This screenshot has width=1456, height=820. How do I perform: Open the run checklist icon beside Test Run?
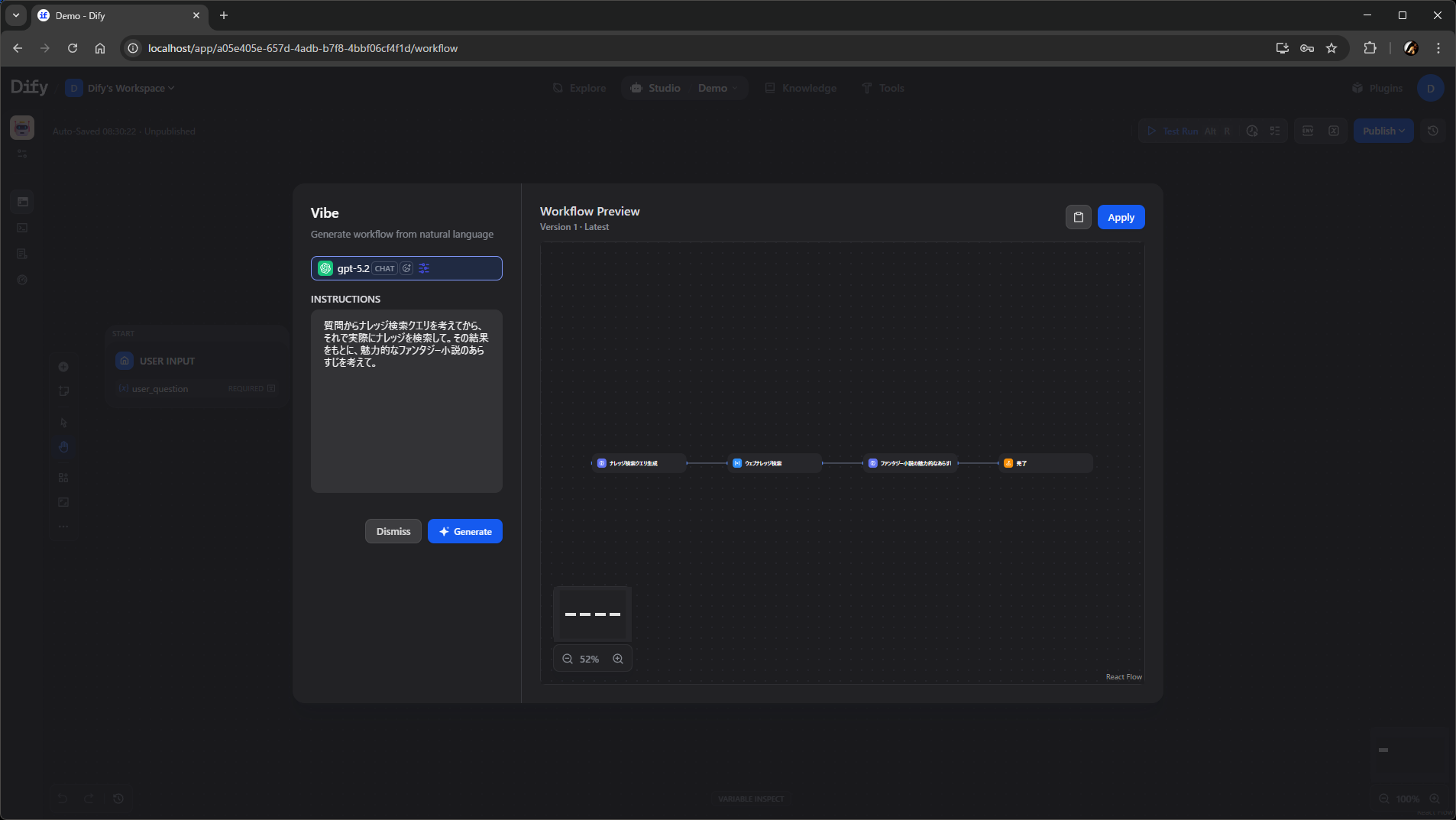tap(1275, 131)
